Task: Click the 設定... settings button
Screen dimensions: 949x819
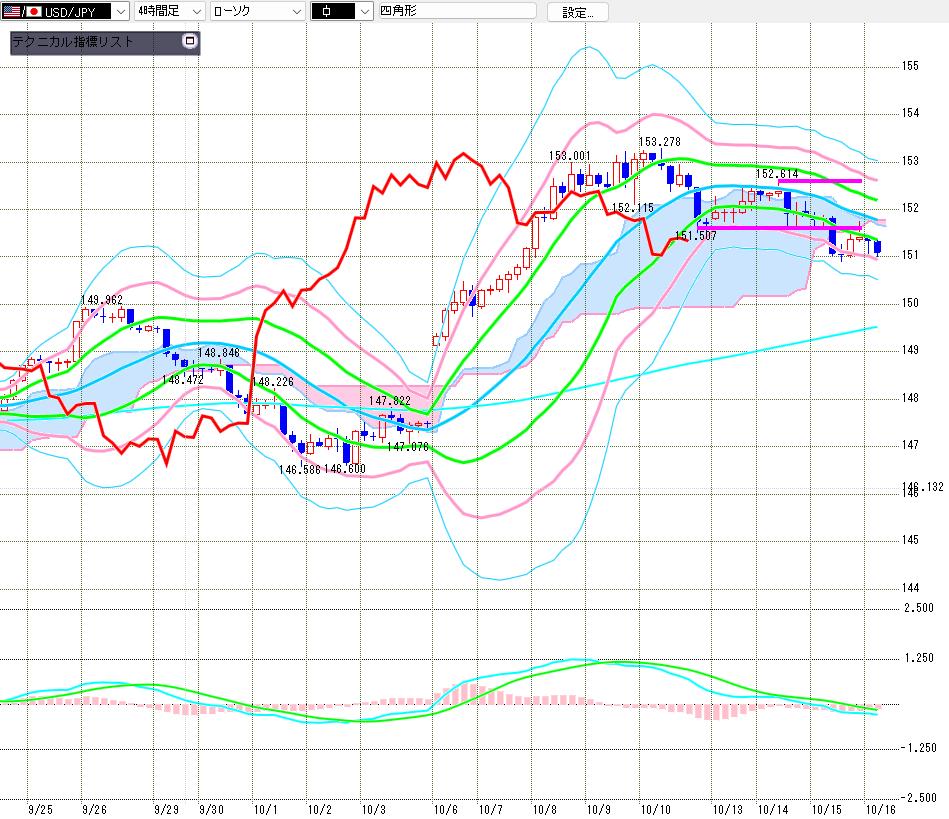Action: 584,12
